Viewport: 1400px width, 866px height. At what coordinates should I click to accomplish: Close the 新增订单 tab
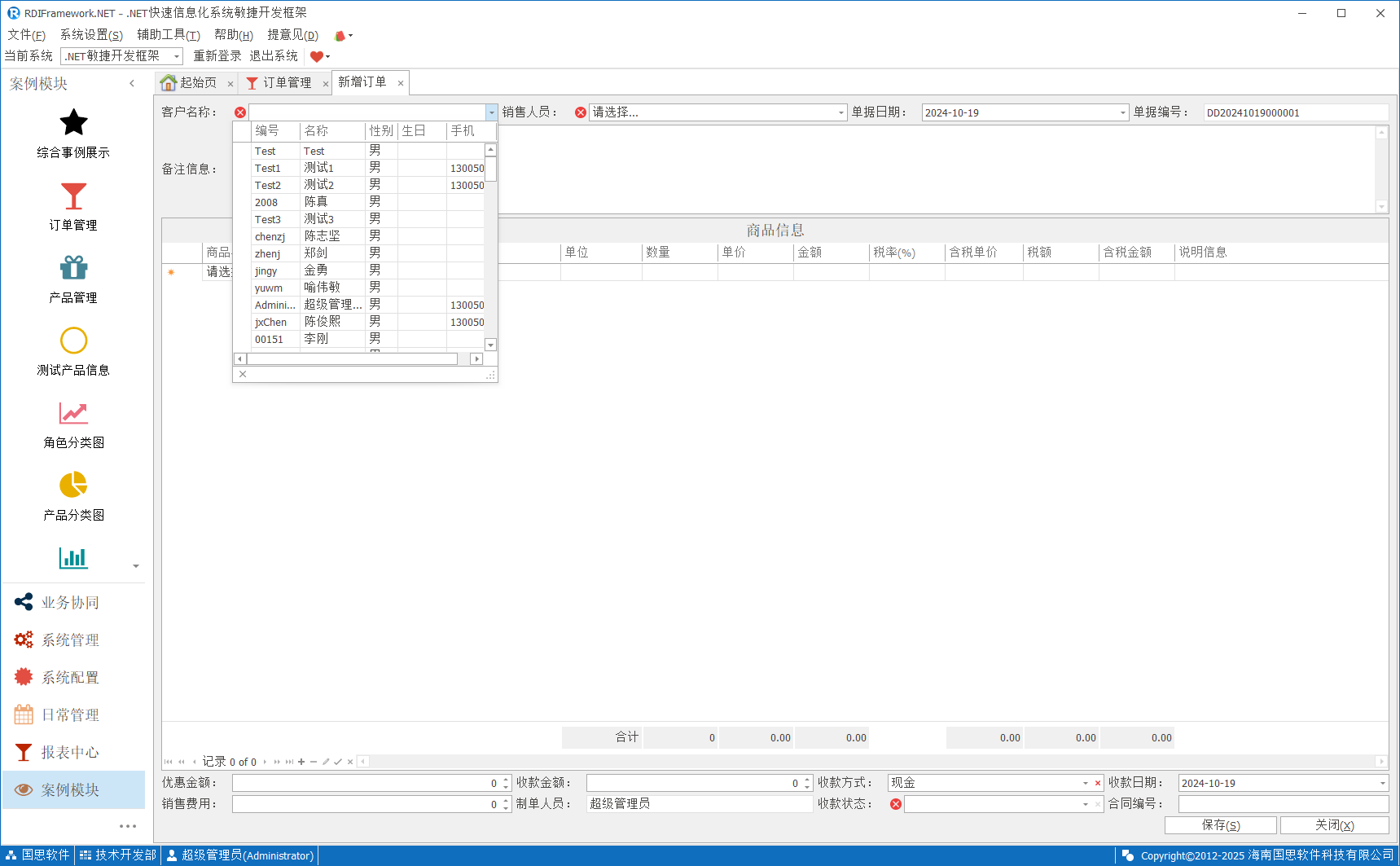pos(401,83)
